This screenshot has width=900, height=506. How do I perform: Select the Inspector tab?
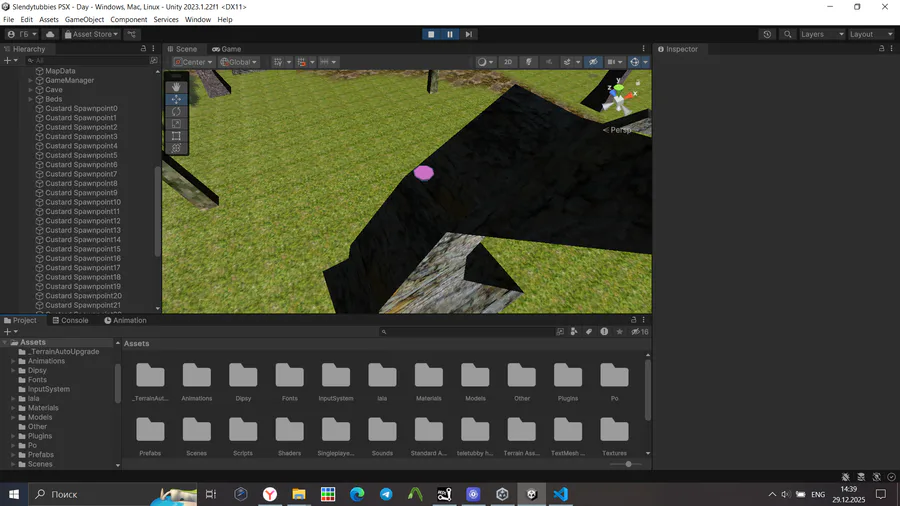tap(678, 49)
